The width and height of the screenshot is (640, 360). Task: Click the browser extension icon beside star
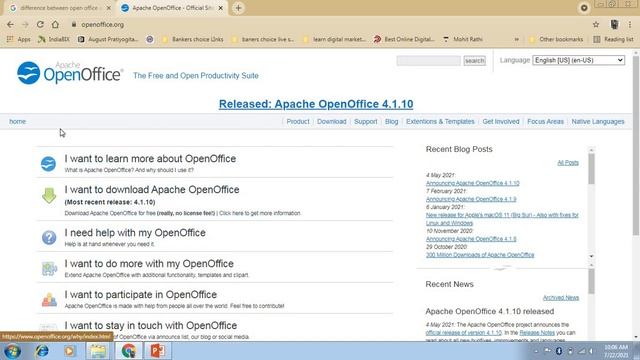(614, 24)
